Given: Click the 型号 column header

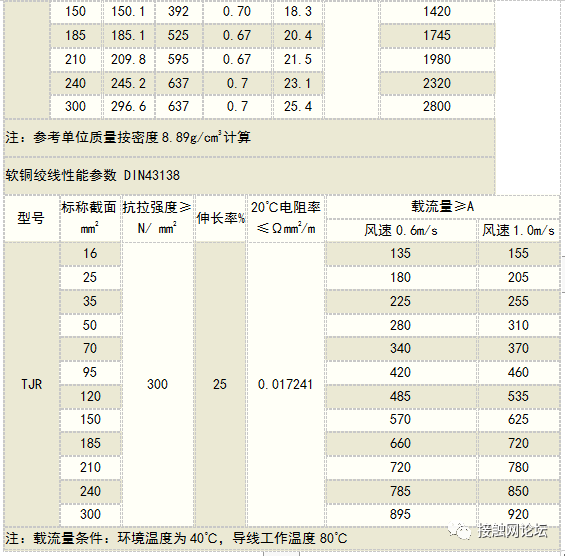Looking at the screenshot, I should tap(32, 218).
